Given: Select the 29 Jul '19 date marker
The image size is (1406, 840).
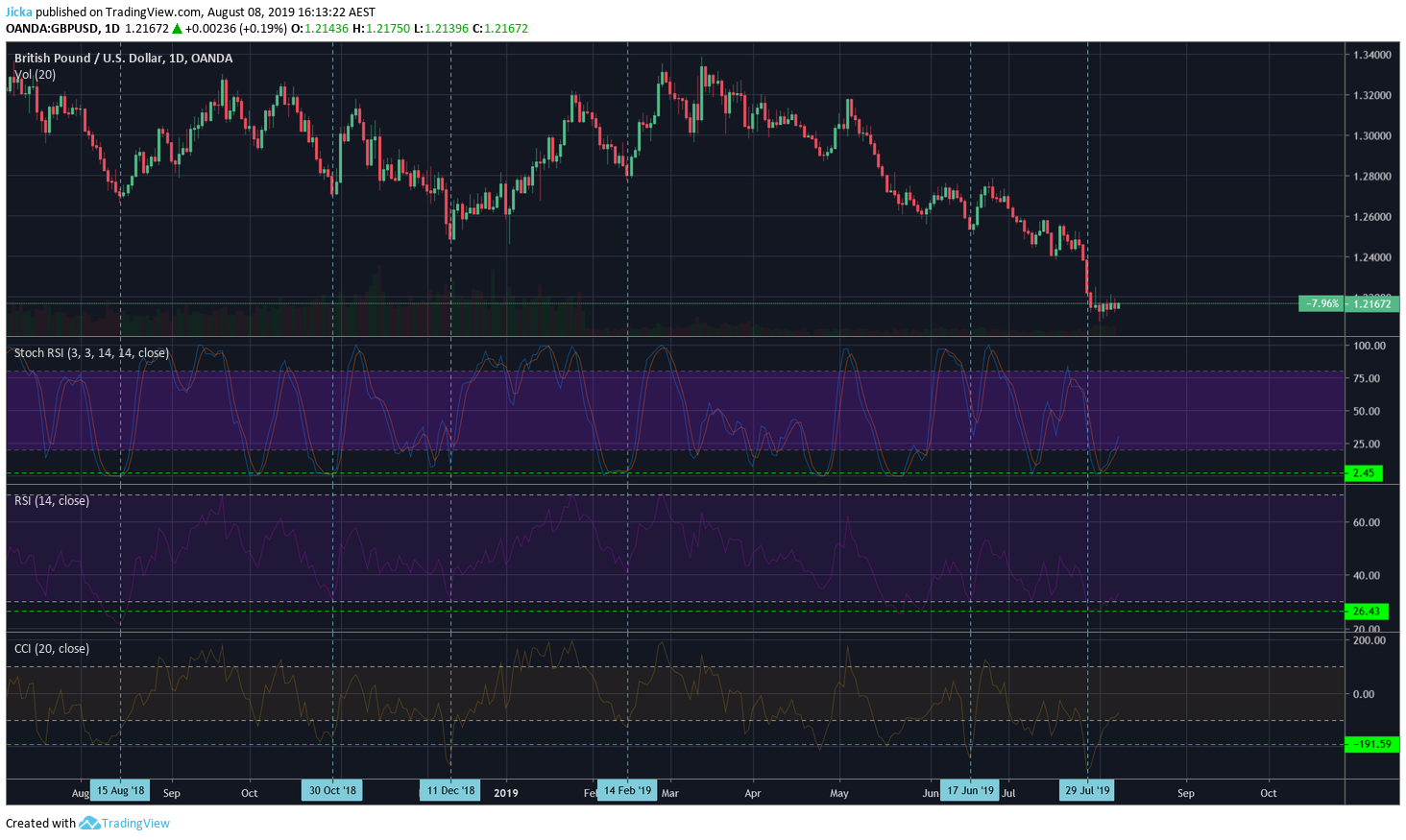Looking at the screenshot, I should click(1087, 791).
